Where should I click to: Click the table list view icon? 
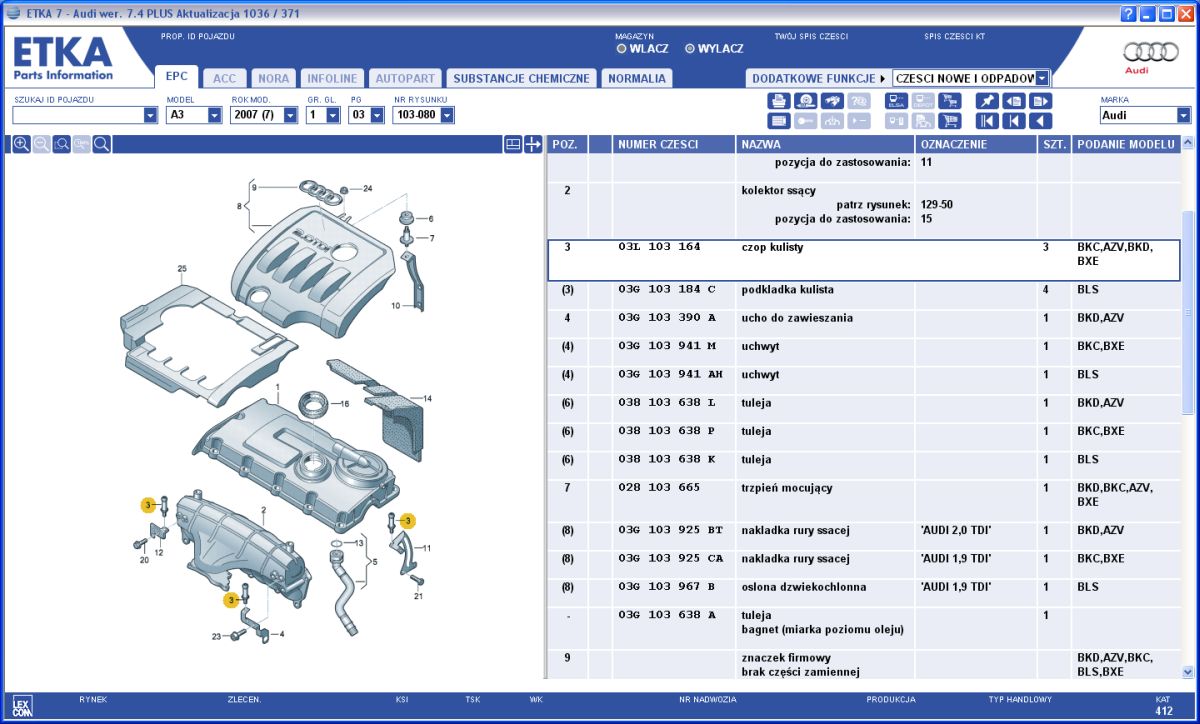[x=779, y=121]
